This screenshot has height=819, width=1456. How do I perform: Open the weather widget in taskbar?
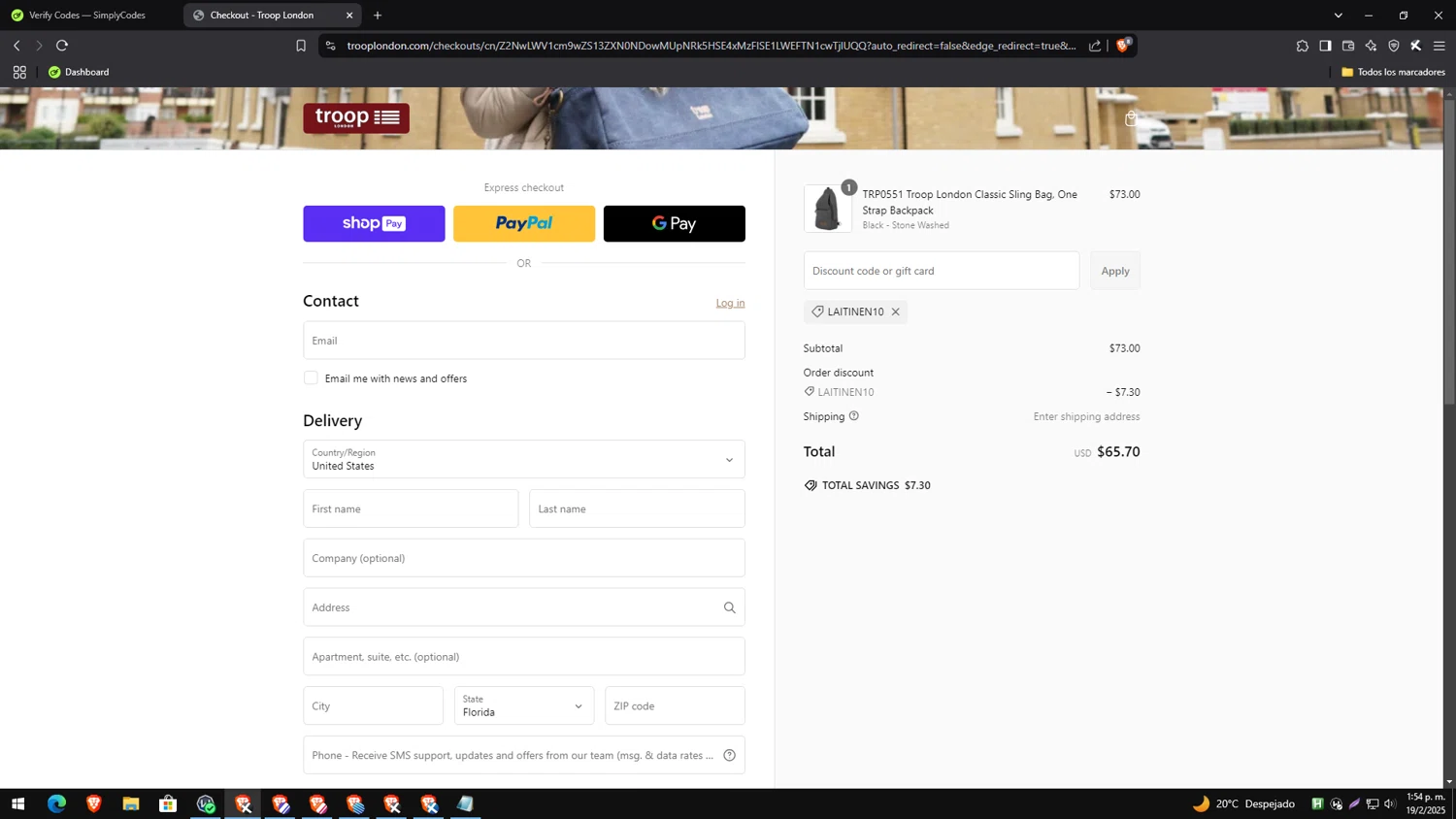coord(1243,803)
